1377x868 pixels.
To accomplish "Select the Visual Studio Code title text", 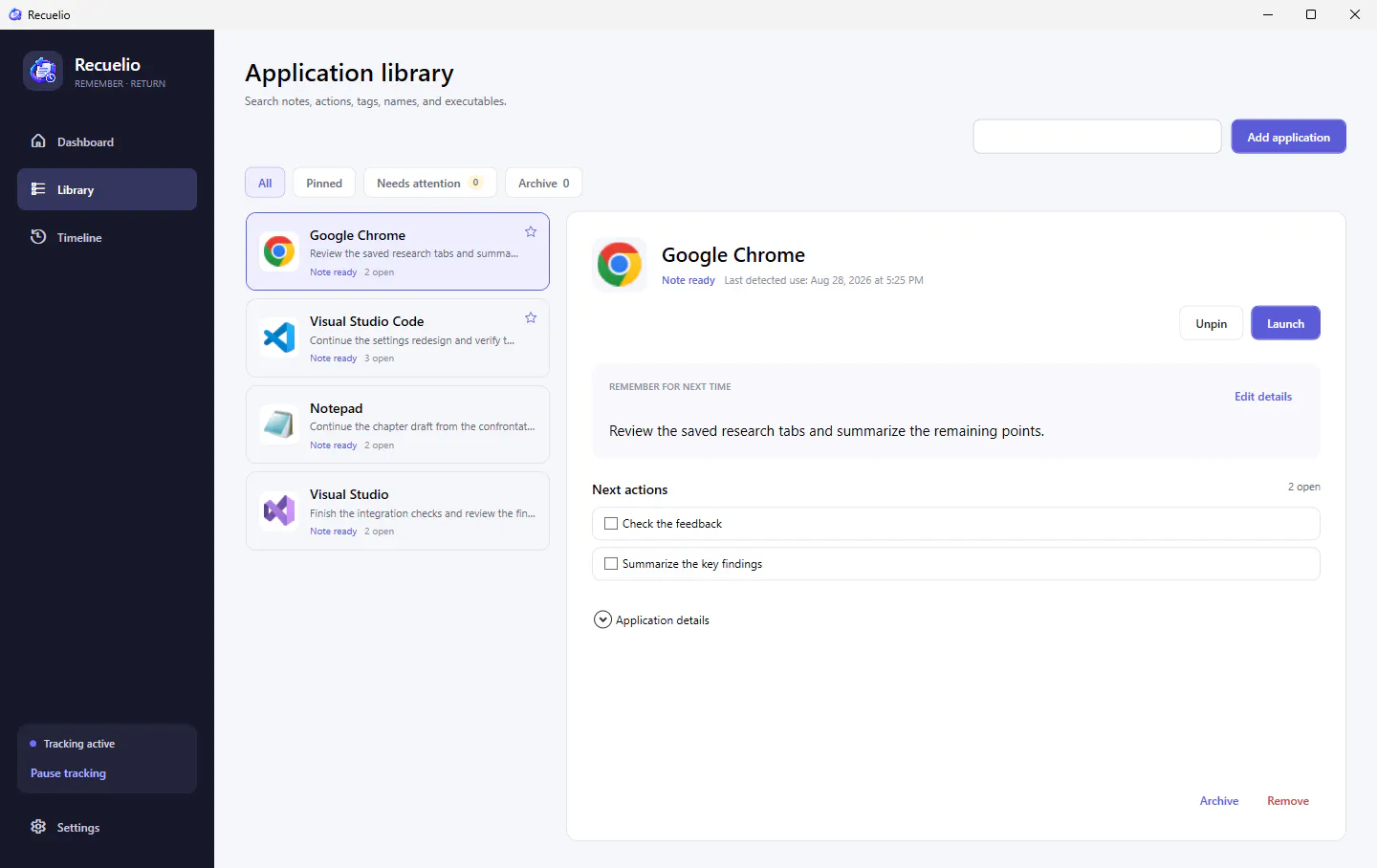I will click(366, 321).
